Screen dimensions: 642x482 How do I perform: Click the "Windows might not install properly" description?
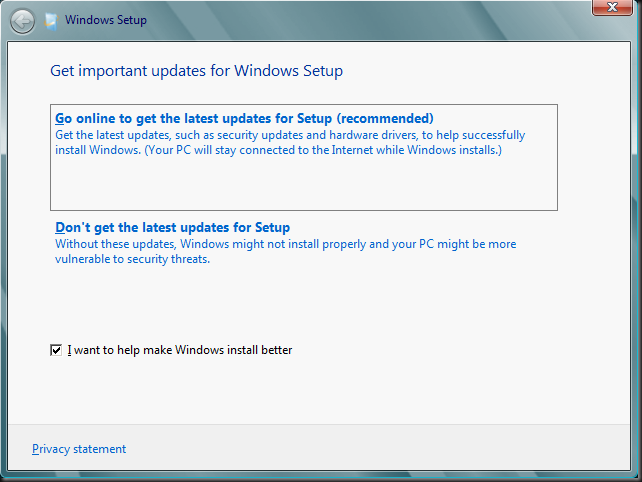click(286, 244)
